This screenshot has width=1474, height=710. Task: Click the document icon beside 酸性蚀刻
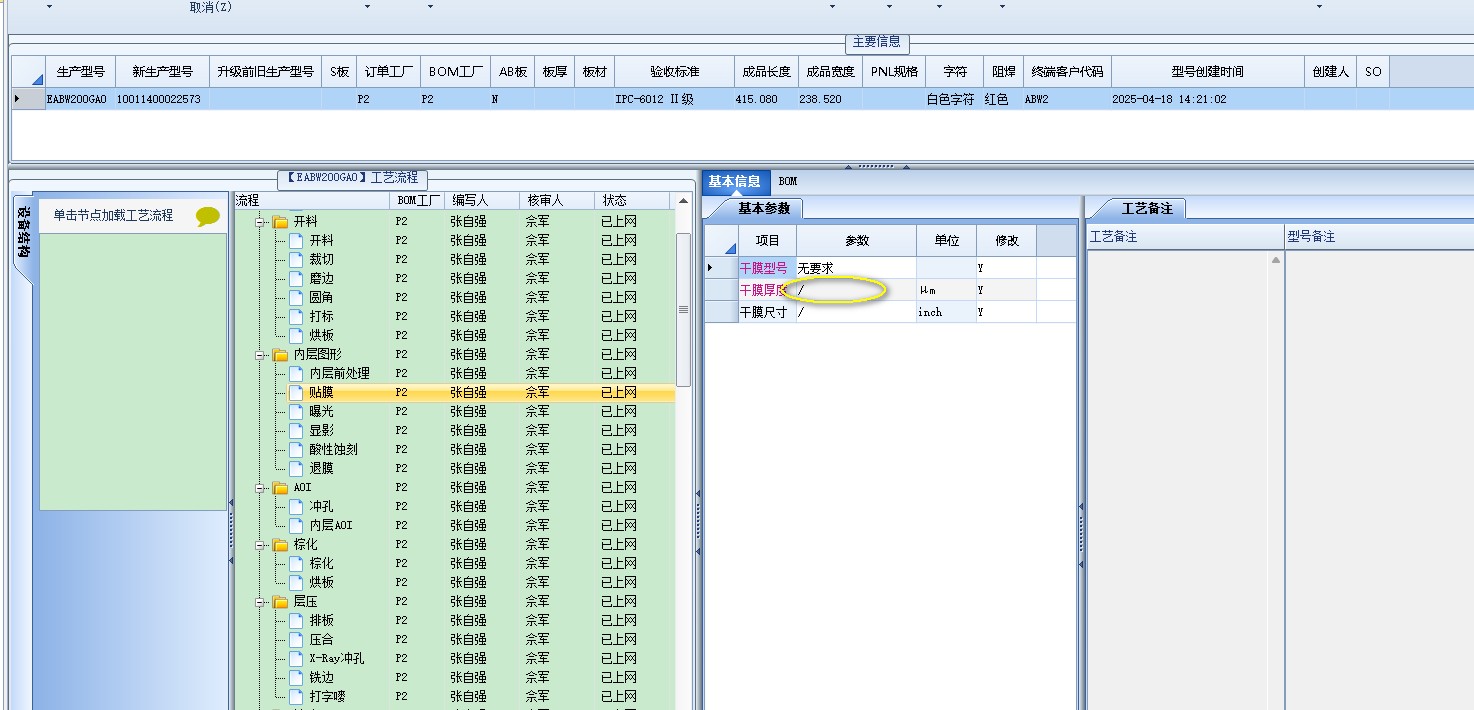pyautogui.click(x=296, y=449)
